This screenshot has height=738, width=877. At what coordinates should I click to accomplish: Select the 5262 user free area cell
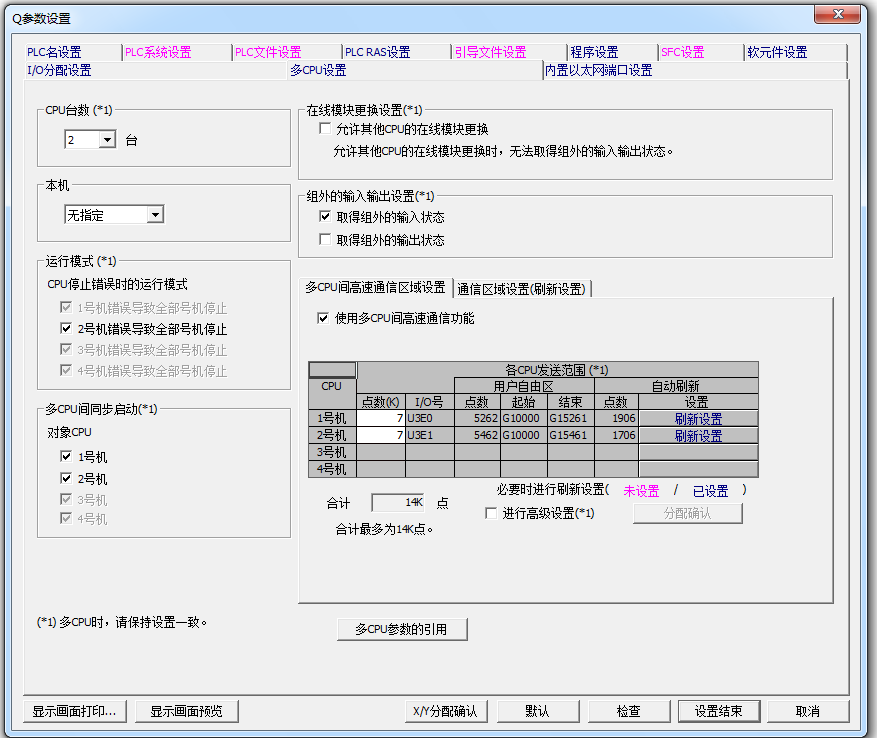click(478, 418)
